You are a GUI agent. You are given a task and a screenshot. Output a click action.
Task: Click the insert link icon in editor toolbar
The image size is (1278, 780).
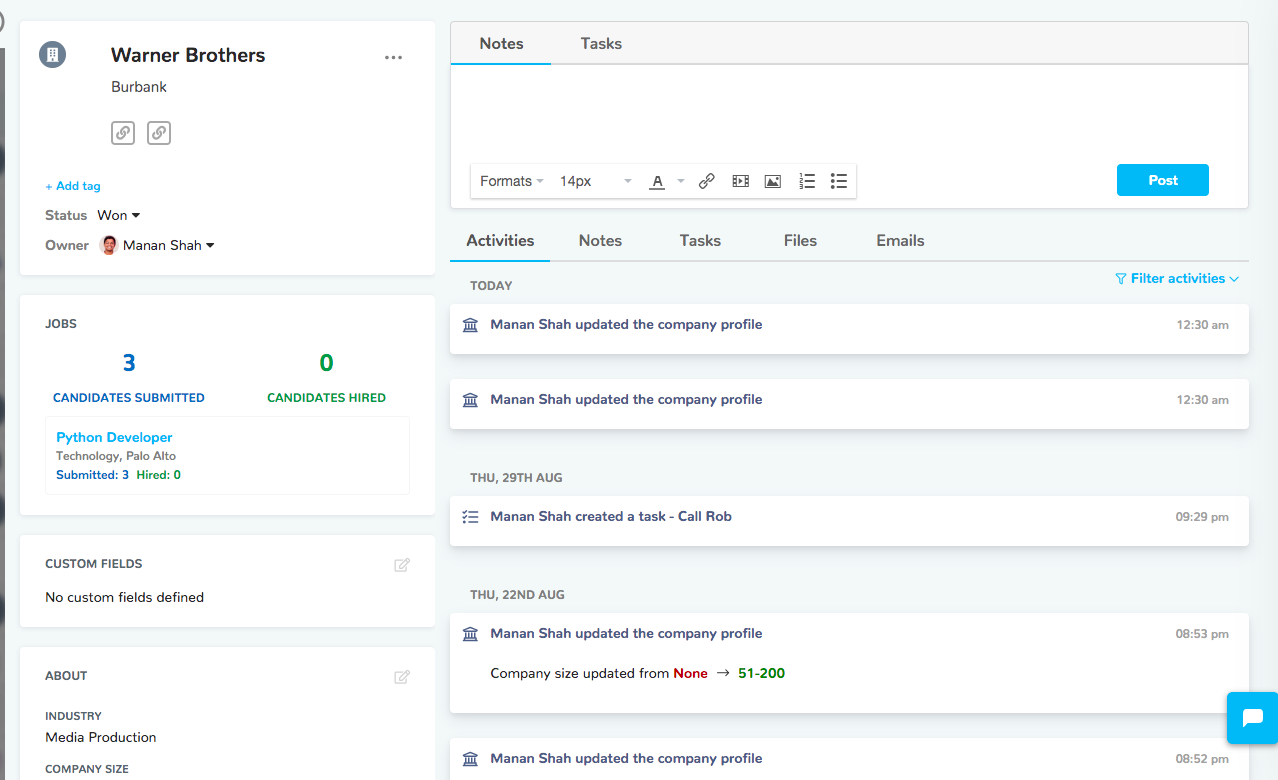(706, 181)
